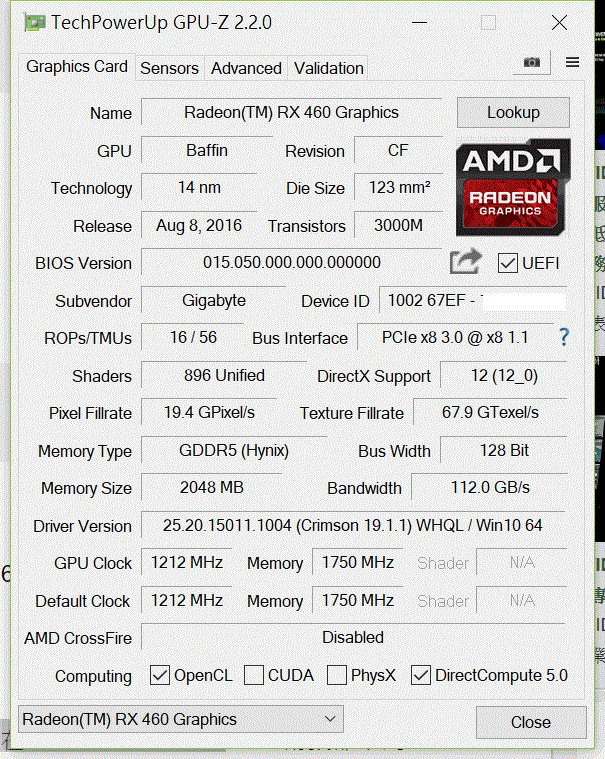Click the Default Clock field 1212 MHz
The image size is (605, 759).
(x=187, y=600)
